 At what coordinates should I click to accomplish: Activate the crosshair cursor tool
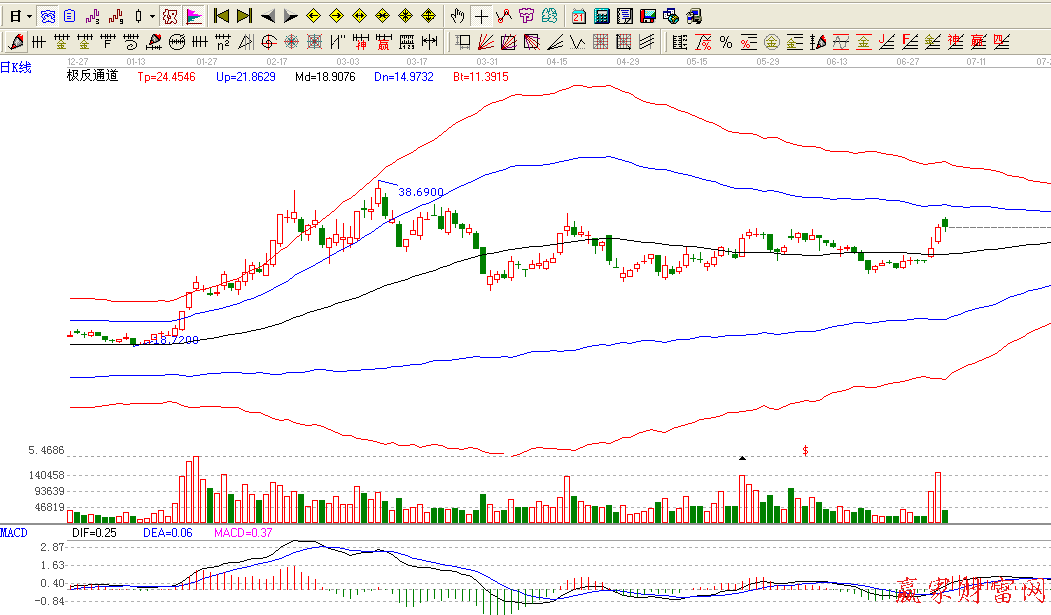[481, 16]
